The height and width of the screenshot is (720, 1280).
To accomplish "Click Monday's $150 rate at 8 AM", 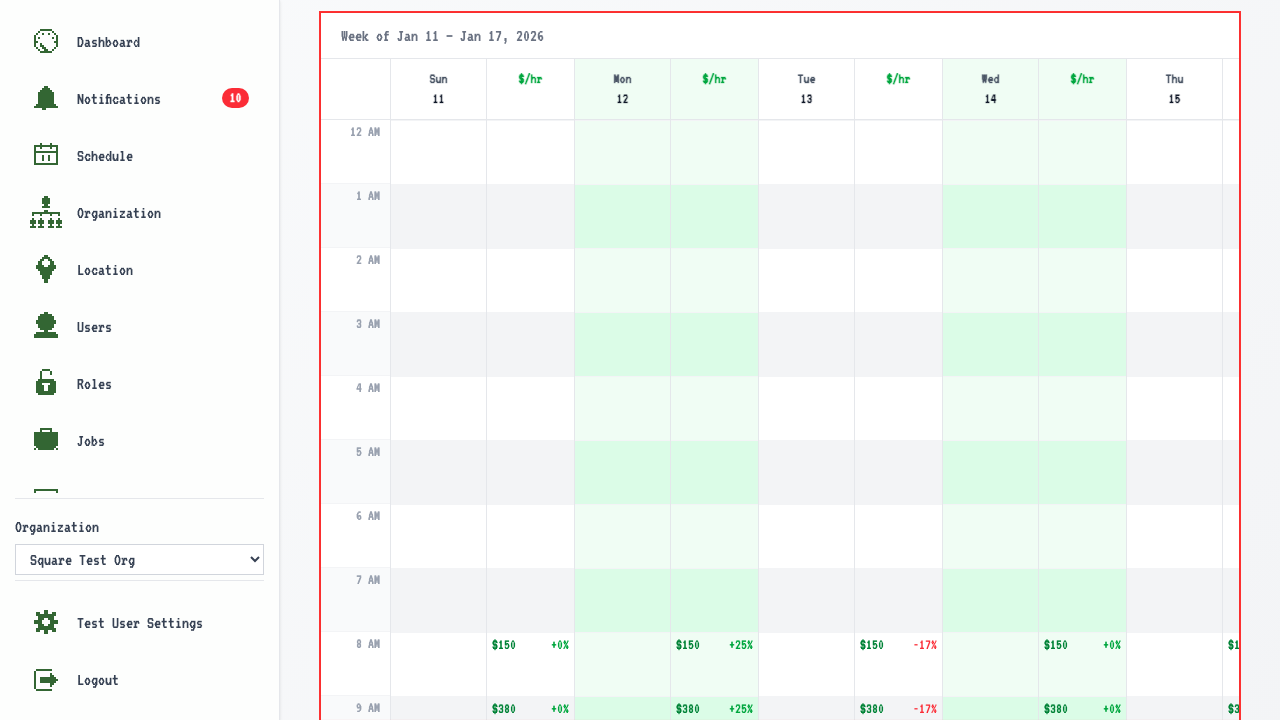I will tap(688, 645).
